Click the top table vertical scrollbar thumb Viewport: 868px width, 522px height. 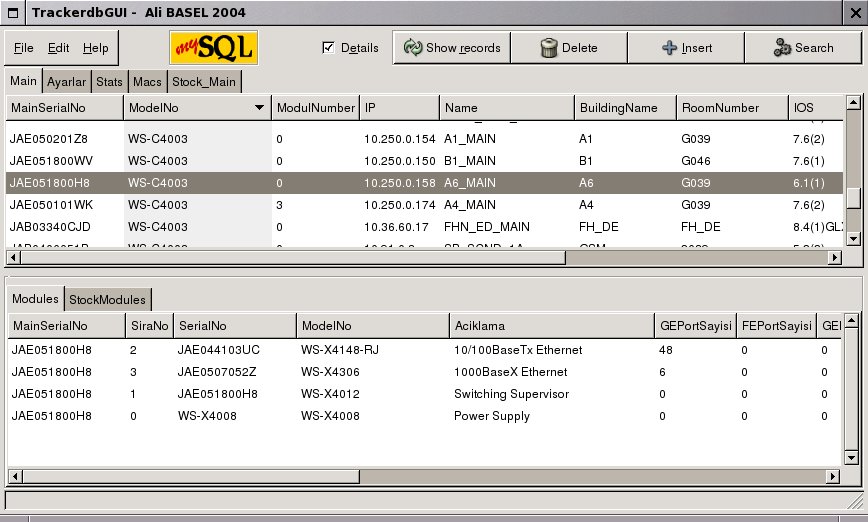[x=853, y=198]
